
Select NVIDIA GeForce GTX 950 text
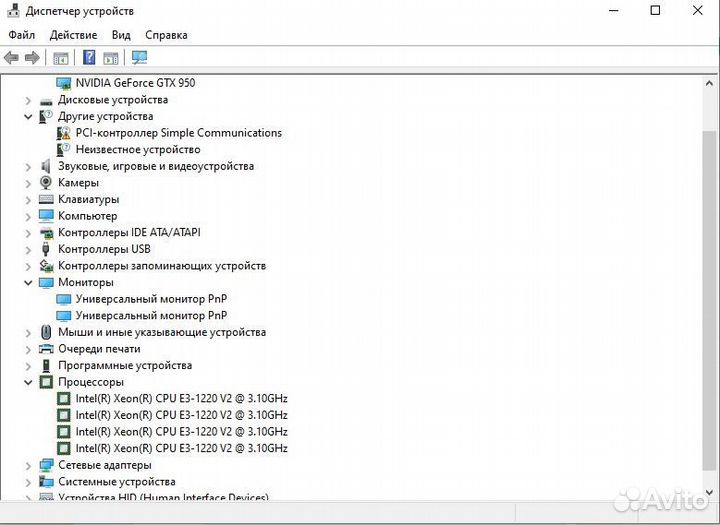point(135,83)
